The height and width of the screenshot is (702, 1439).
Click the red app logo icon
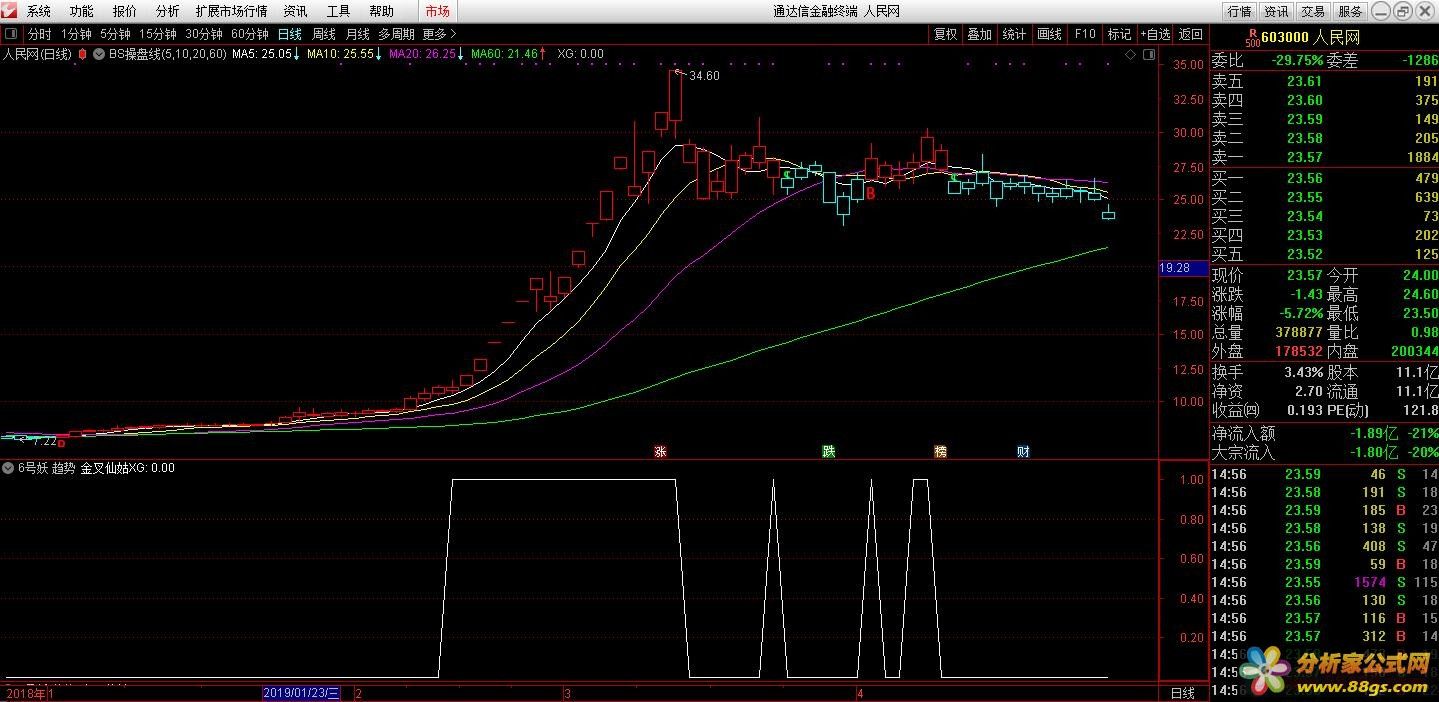tap(10, 11)
